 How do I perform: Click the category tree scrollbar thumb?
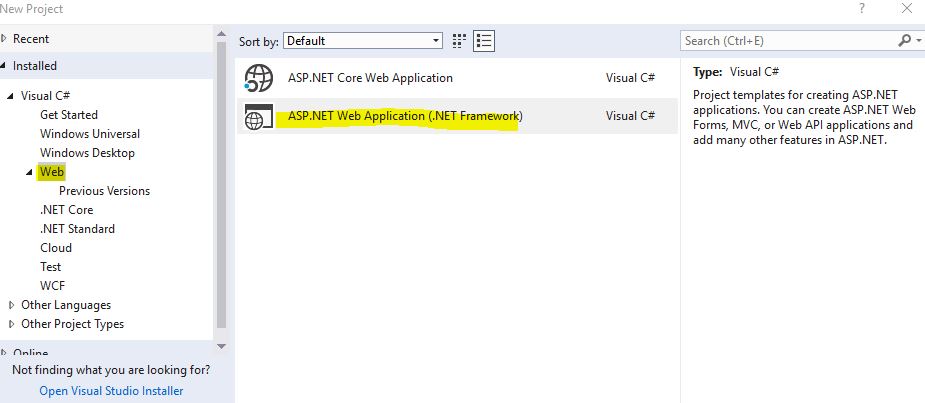pos(221,183)
